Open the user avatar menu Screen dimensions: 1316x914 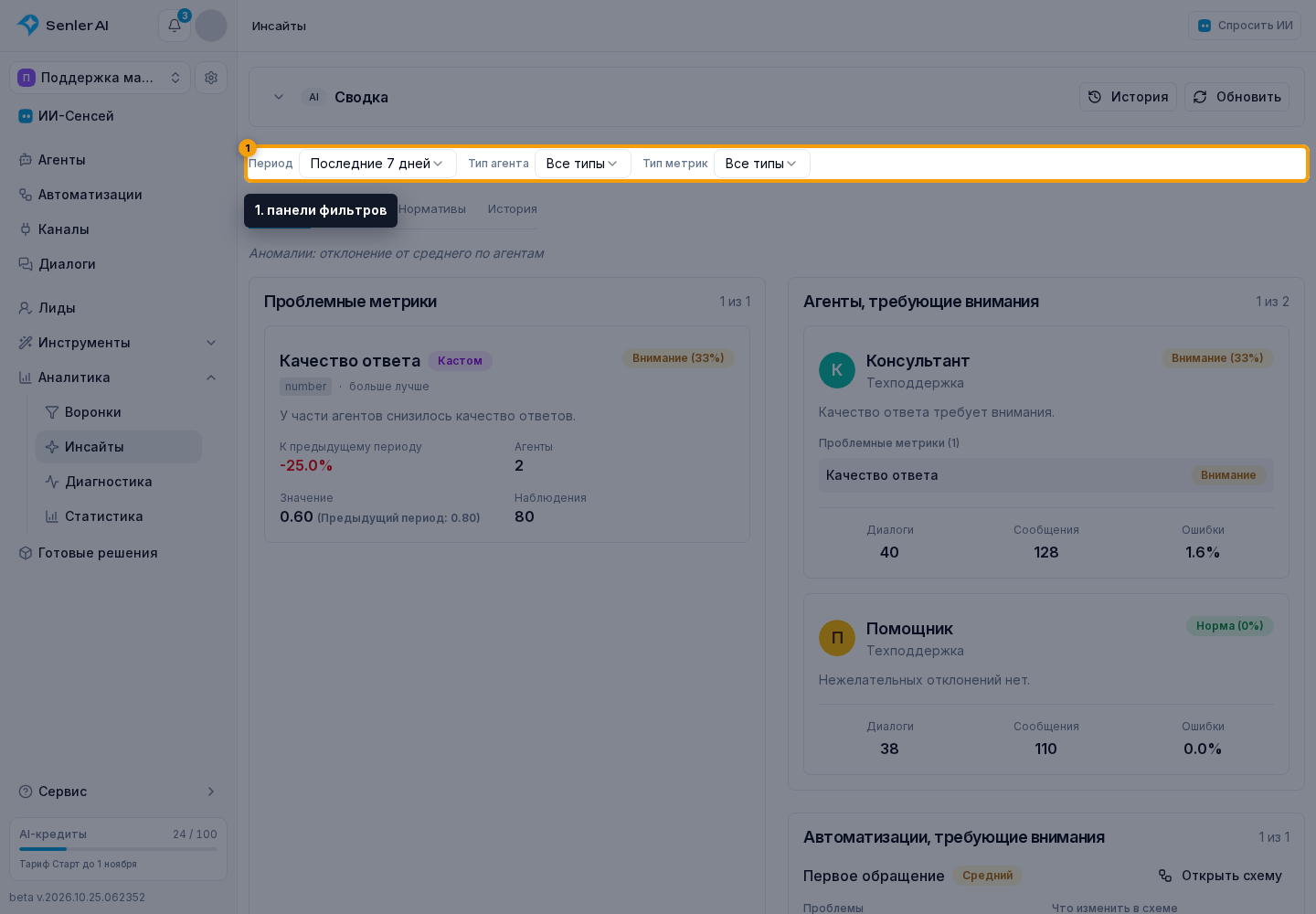(x=211, y=26)
